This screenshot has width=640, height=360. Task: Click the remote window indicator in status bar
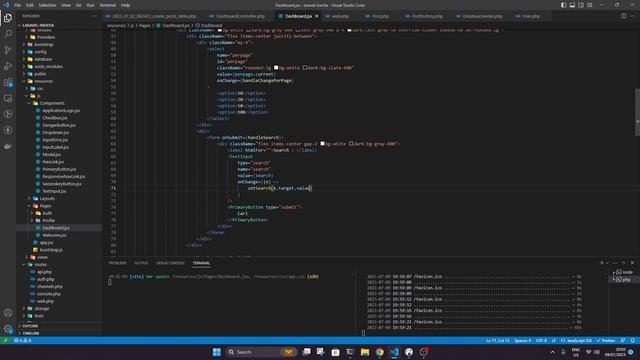(x=5, y=340)
